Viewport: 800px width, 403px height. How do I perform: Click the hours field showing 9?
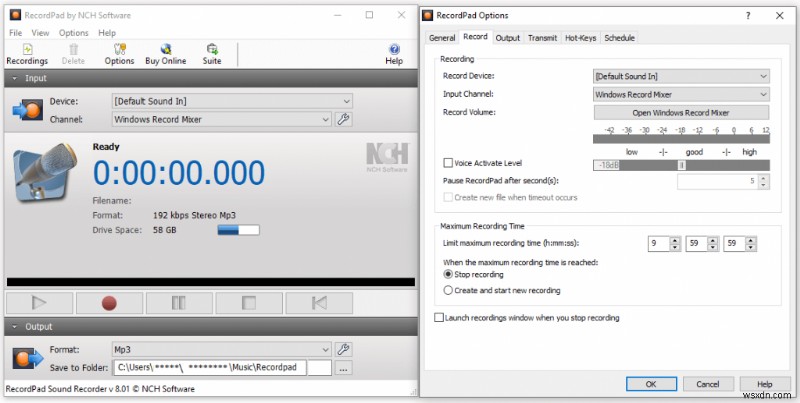coord(659,244)
